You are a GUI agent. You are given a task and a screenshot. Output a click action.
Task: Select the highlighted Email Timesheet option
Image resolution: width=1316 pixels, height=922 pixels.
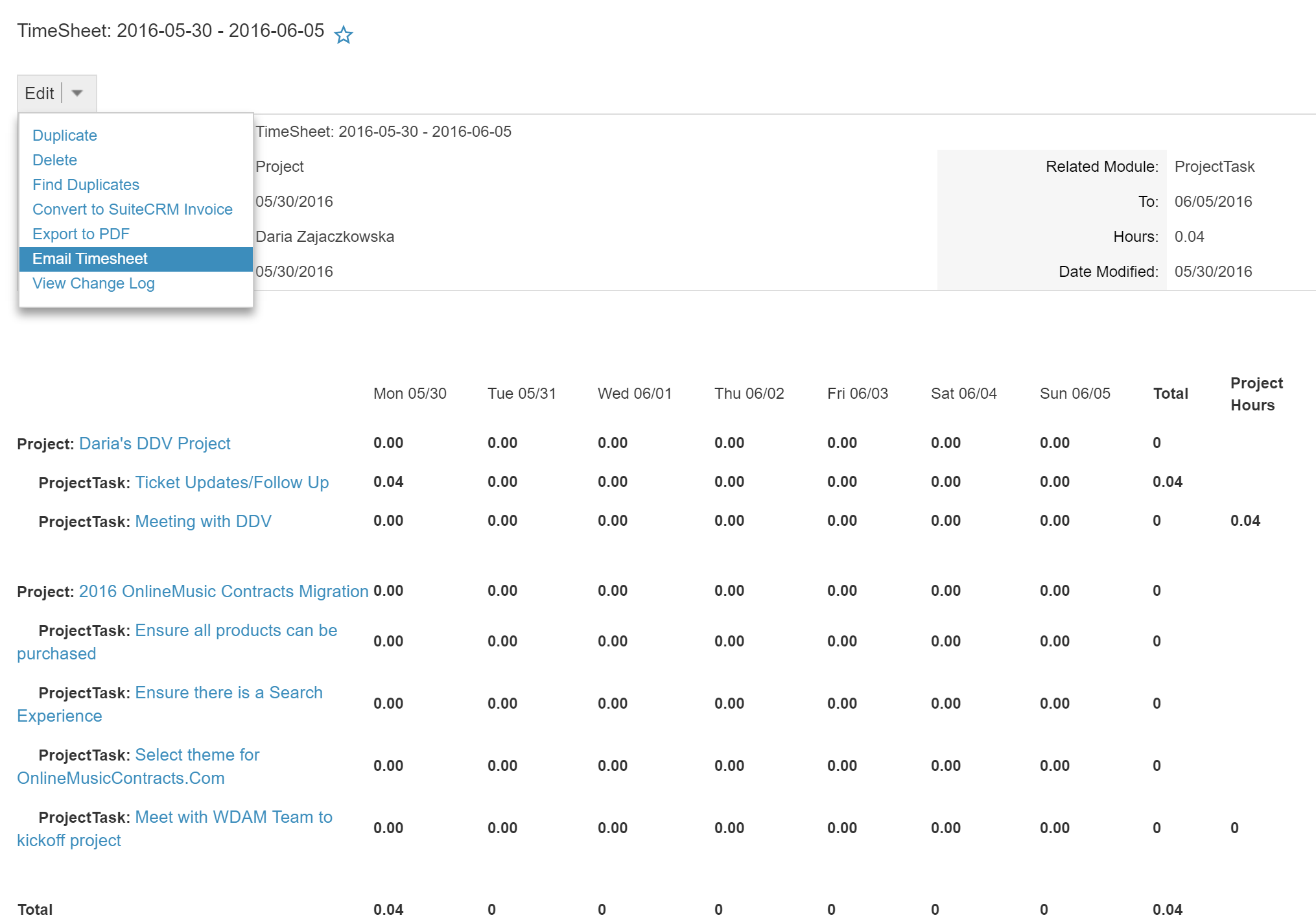[x=90, y=258]
